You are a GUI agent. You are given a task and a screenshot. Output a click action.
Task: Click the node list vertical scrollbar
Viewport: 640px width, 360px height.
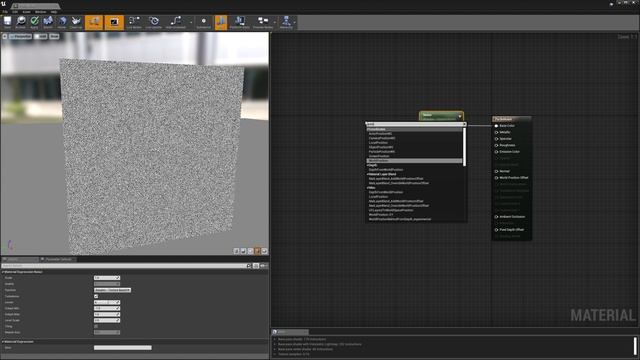(x=464, y=147)
